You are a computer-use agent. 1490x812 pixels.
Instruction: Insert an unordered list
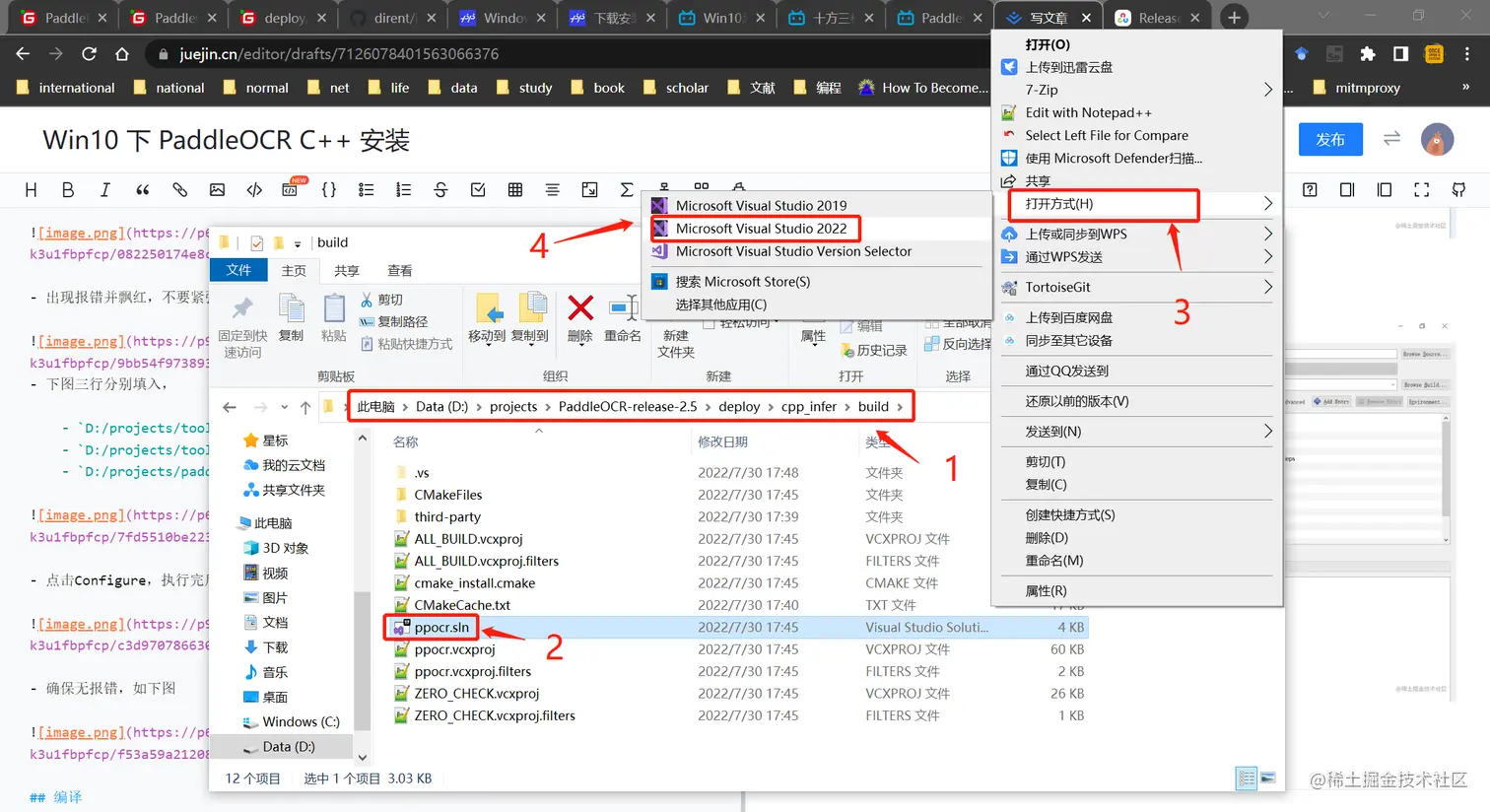tap(367, 190)
